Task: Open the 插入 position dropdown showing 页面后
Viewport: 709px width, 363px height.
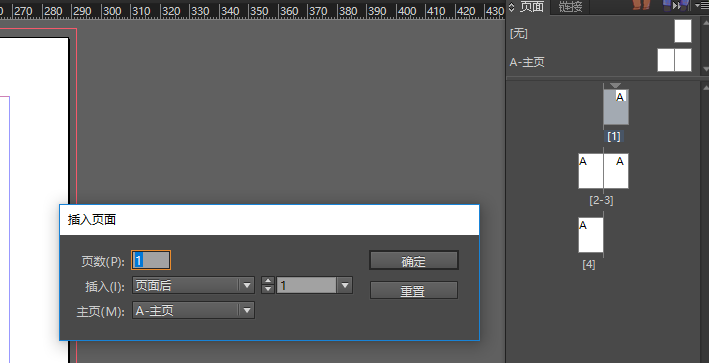Action: pos(194,285)
